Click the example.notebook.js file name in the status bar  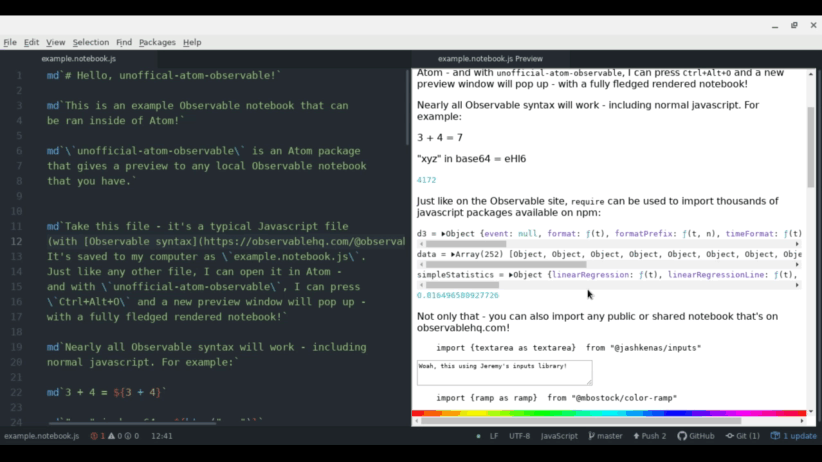tap(41, 436)
